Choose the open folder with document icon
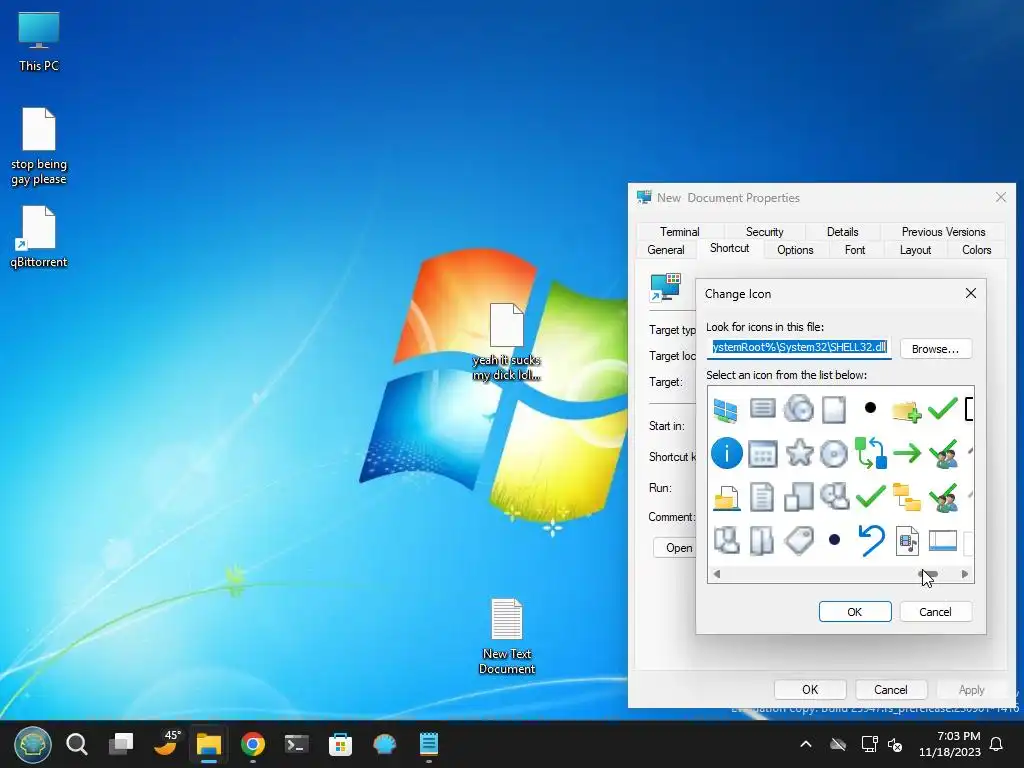The height and width of the screenshot is (768, 1024). coord(726,498)
